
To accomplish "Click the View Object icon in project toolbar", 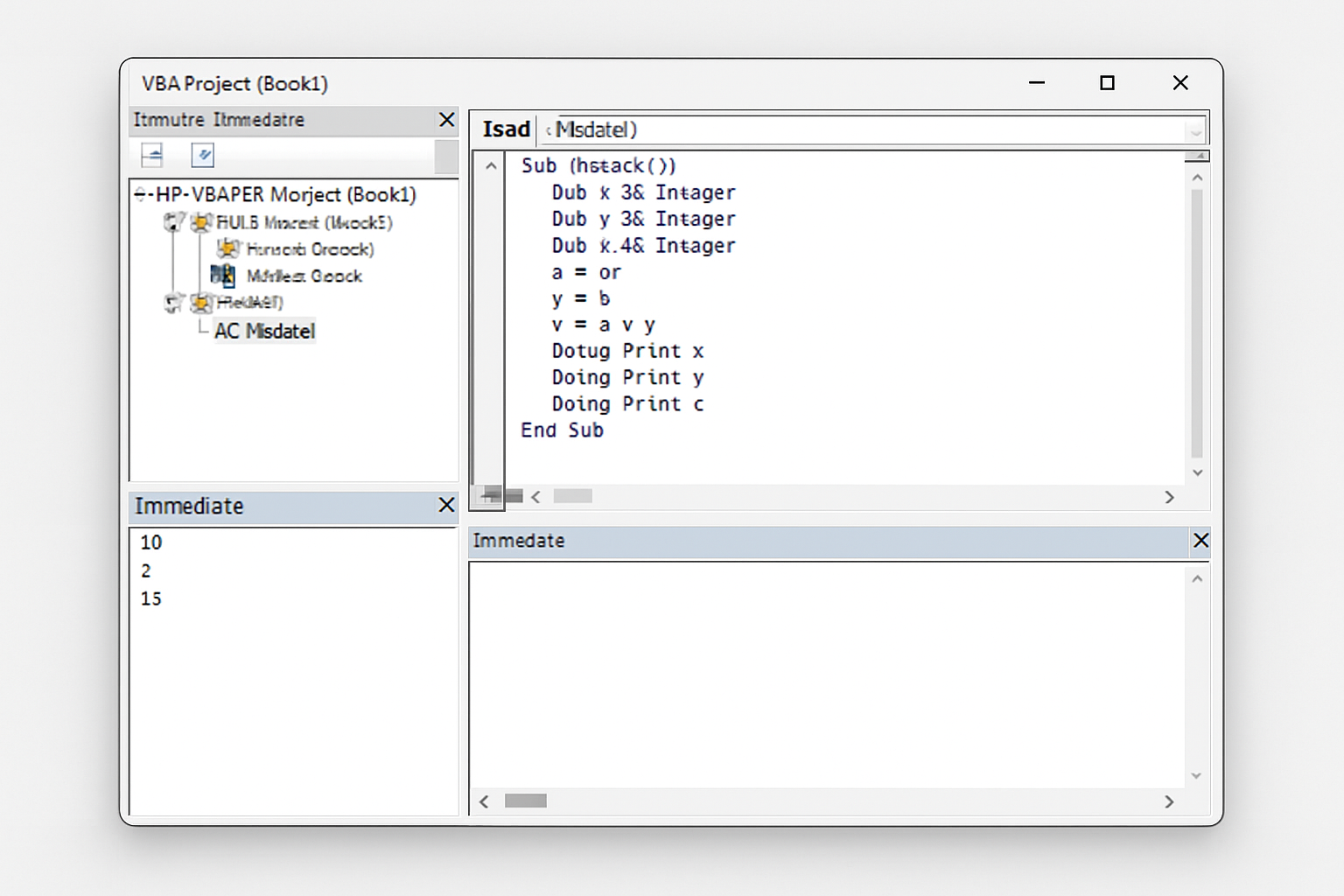I will (203, 156).
